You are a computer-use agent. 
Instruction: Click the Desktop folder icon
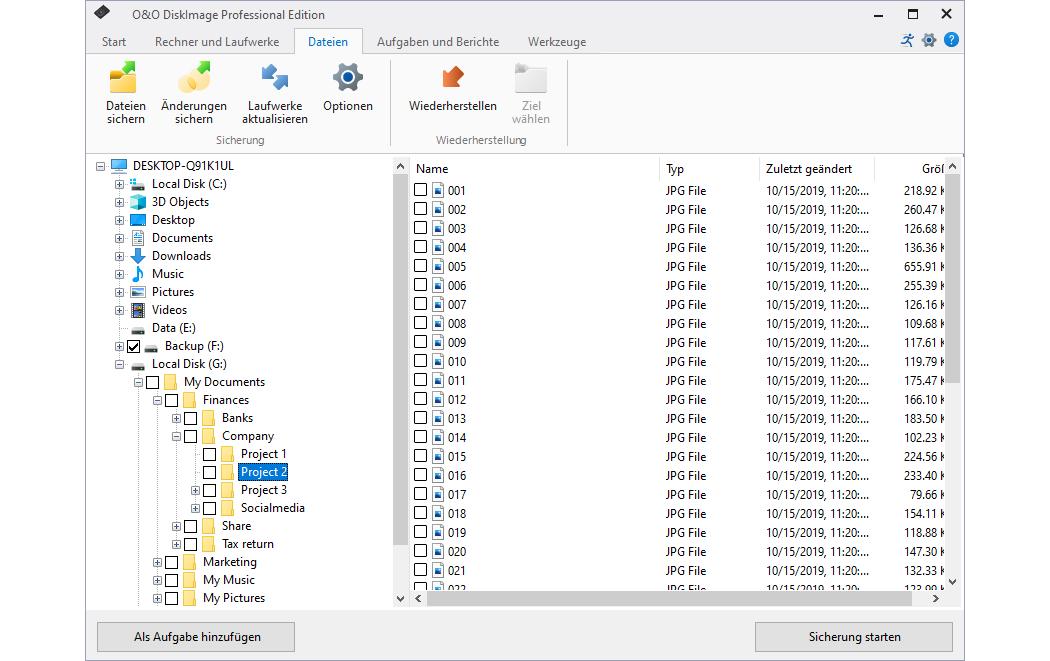pos(138,220)
